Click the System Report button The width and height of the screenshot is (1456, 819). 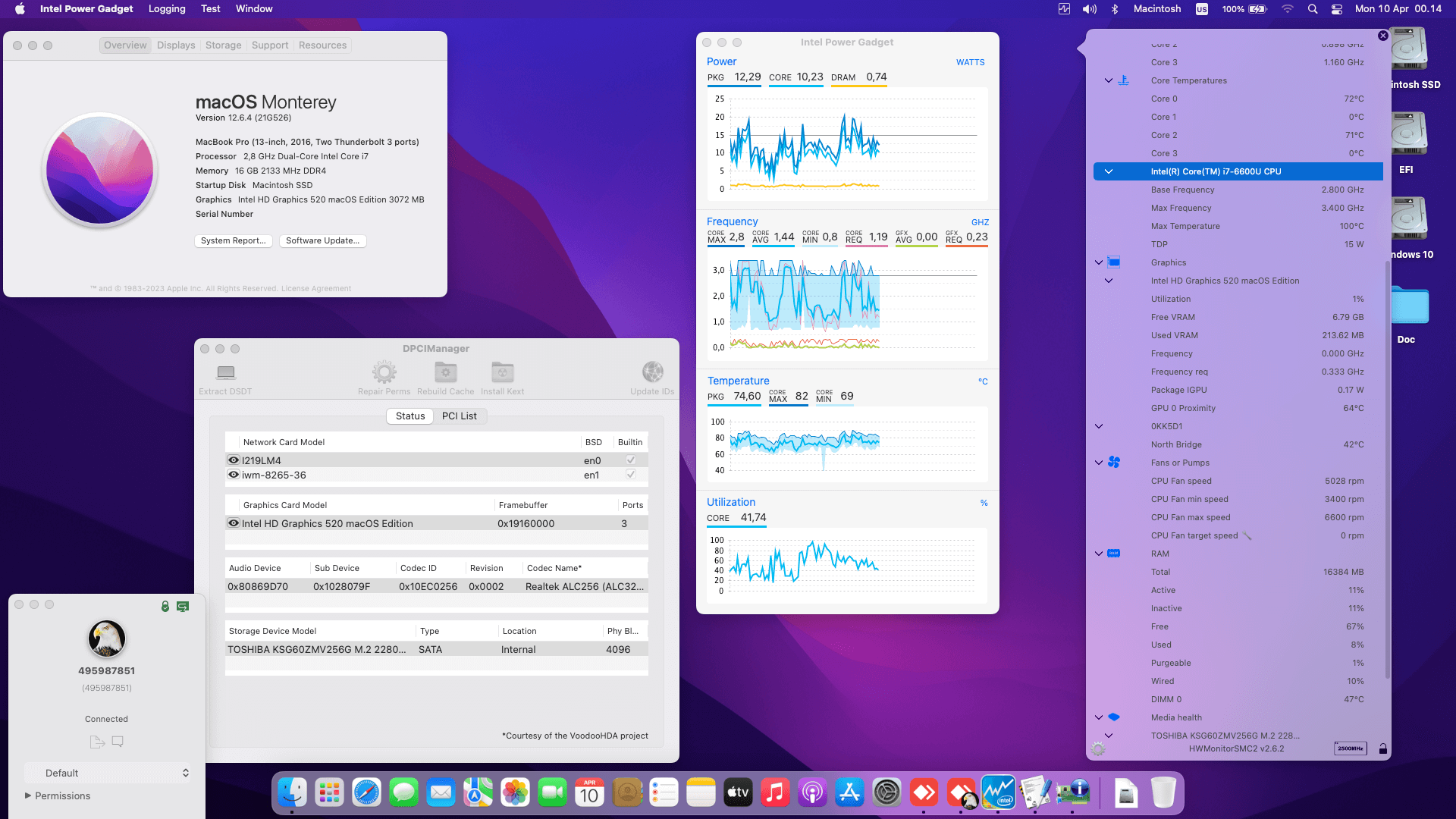234,240
